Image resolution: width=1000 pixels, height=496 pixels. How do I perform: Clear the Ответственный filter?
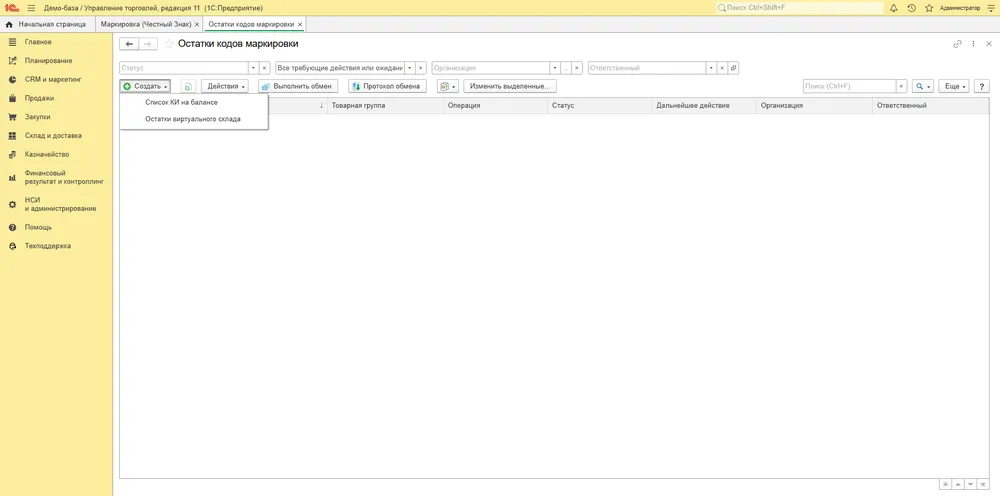[722, 68]
